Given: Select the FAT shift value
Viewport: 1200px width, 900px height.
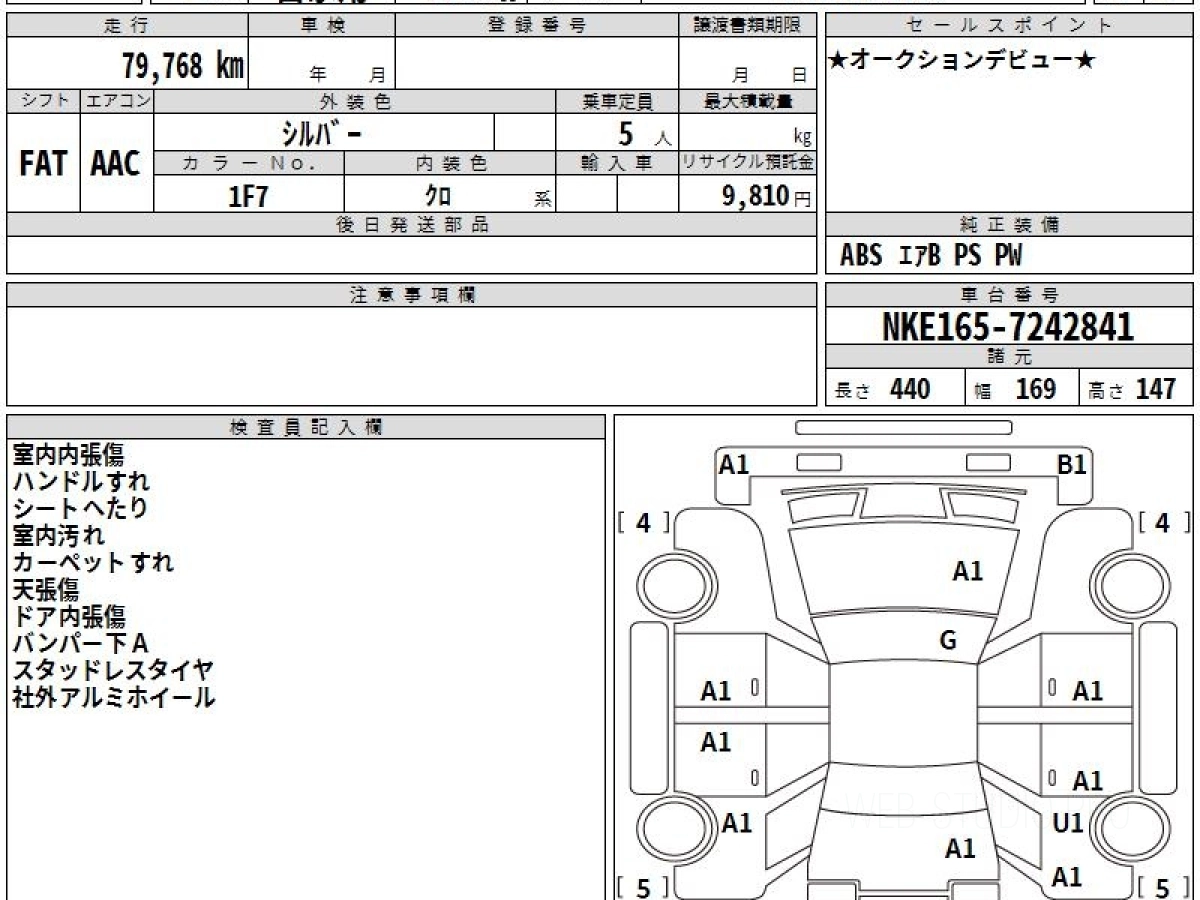Looking at the screenshot, I should 43,164.
